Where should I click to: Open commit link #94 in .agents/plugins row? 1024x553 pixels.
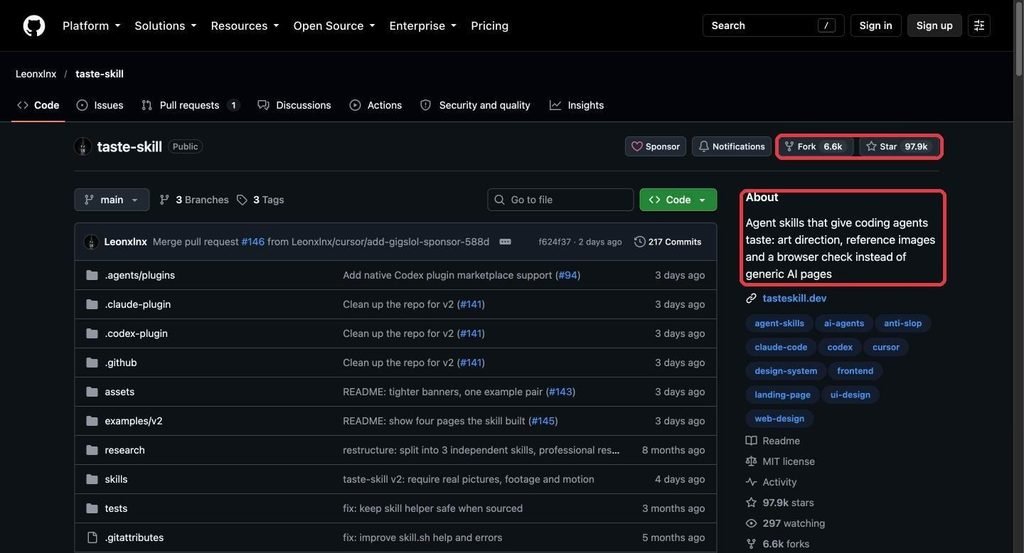[x=568, y=275]
